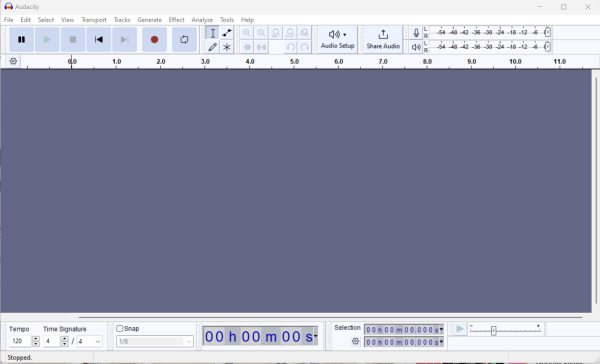Select the Multi-tool asterisk icon
The width and height of the screenshot is (600, 364).
tap(227, 47)
